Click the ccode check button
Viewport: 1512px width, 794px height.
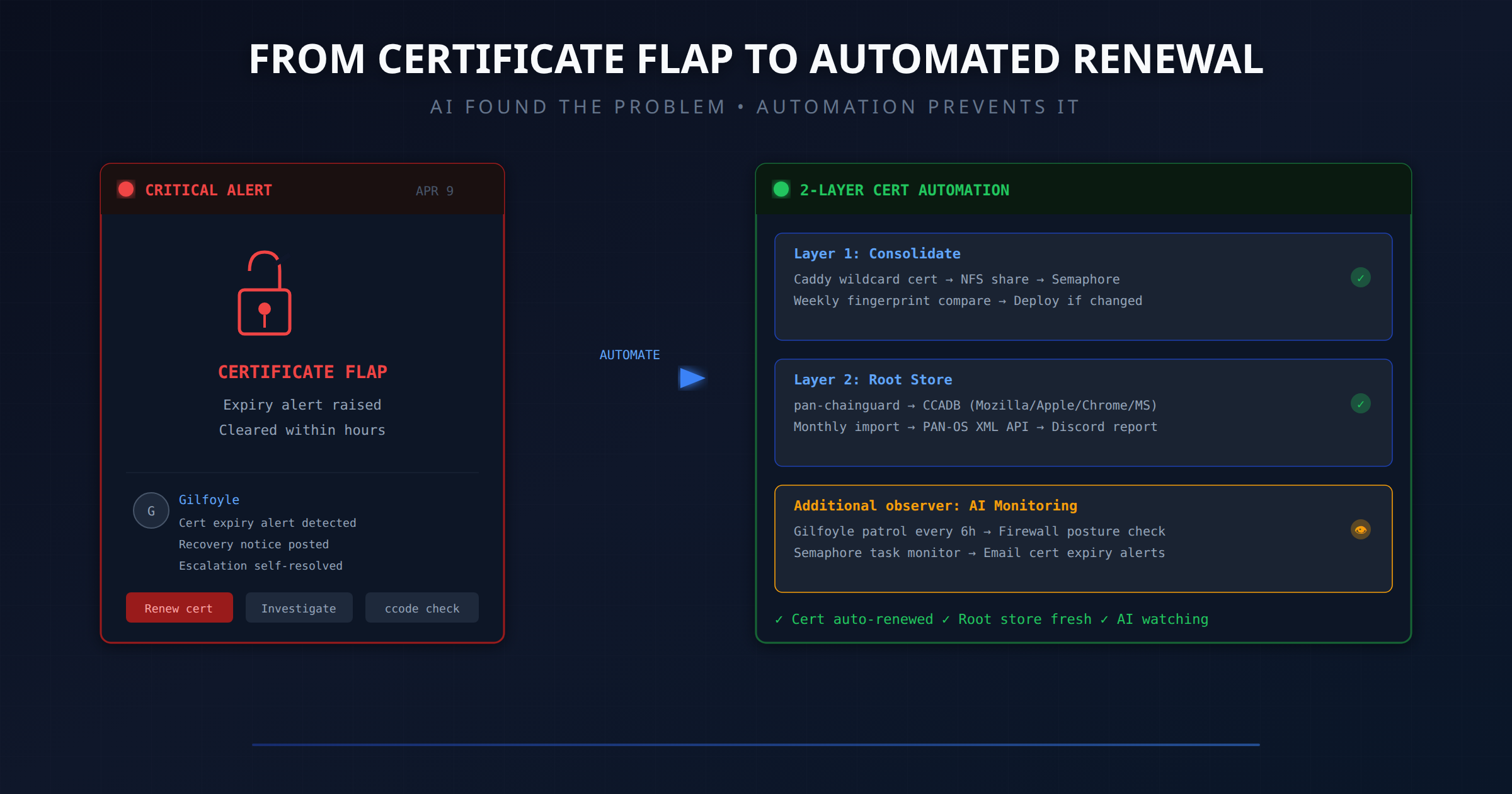click(422, 607)
